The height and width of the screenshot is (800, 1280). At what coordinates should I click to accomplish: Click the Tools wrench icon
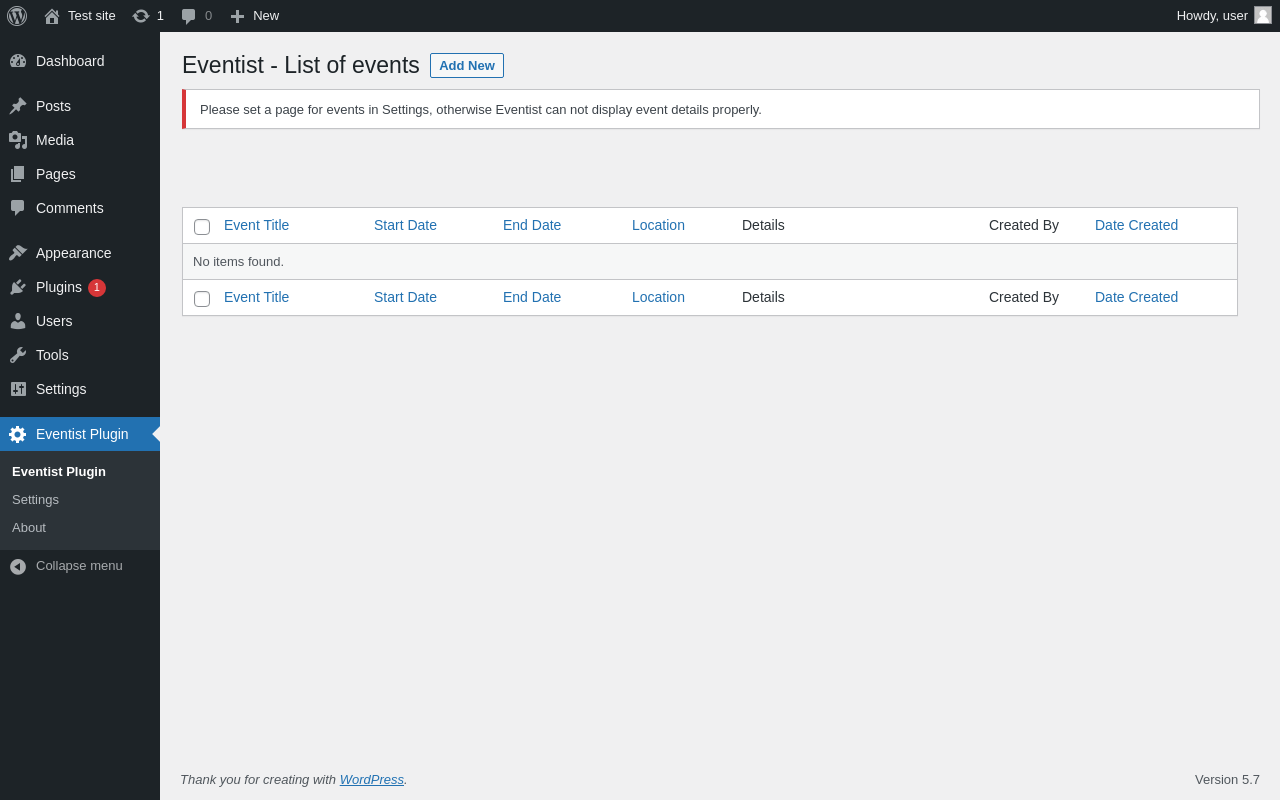(18, 355)
